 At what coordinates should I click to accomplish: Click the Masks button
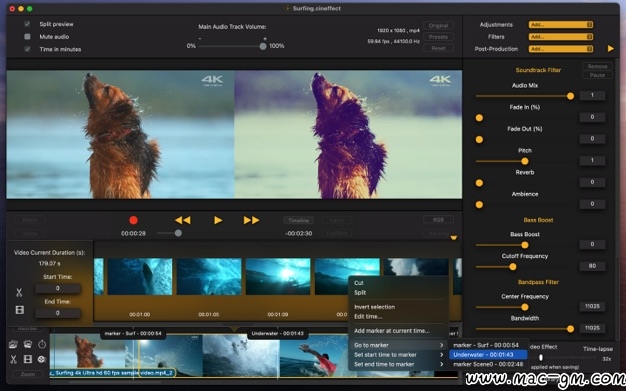(30, 220)
